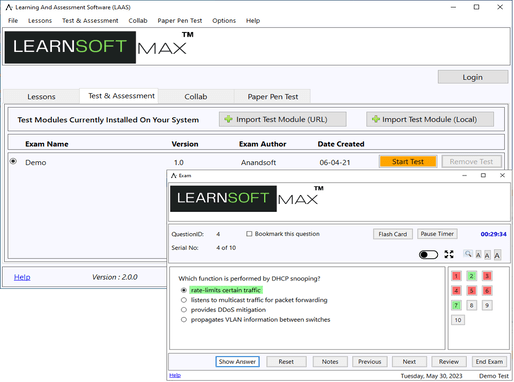Toggle the dark mode switch in Exam window
The width and height of the screenshot is (514, 382).
(x=428, y=255)
